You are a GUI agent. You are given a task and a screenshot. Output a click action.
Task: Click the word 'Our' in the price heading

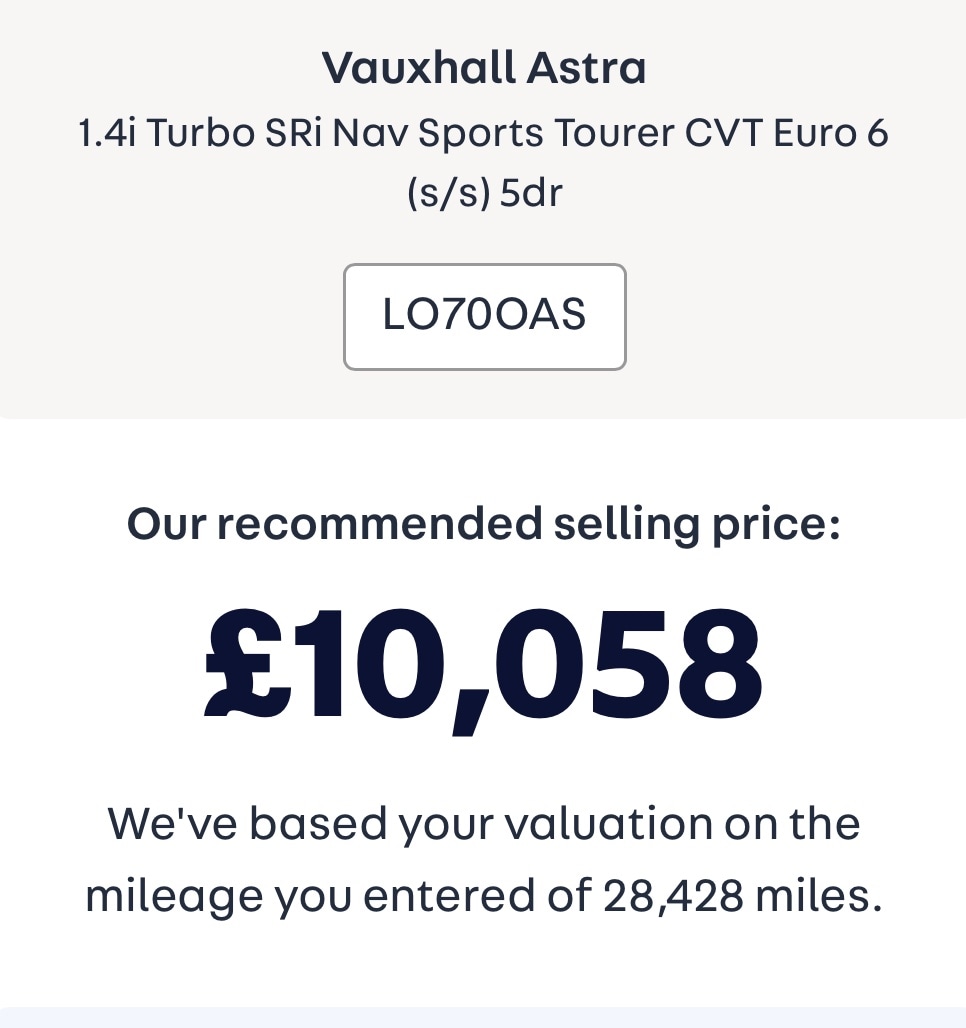[167, 524]
